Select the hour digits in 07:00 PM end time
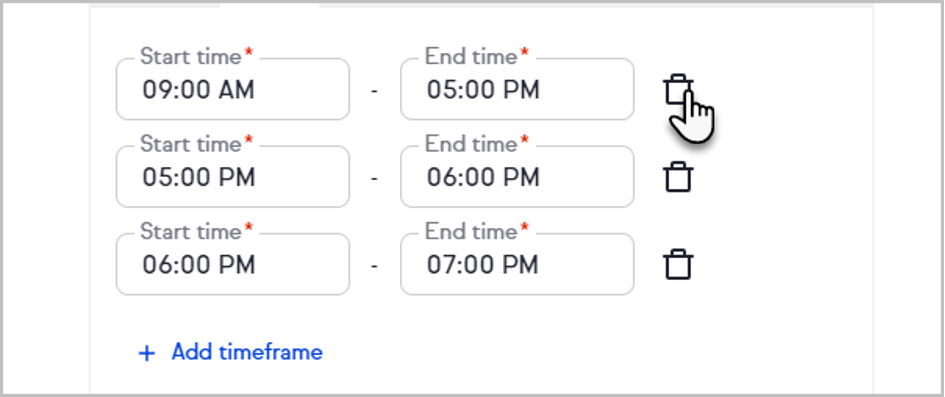Viewport: 945px width, 397px height. tap(439, 264)
